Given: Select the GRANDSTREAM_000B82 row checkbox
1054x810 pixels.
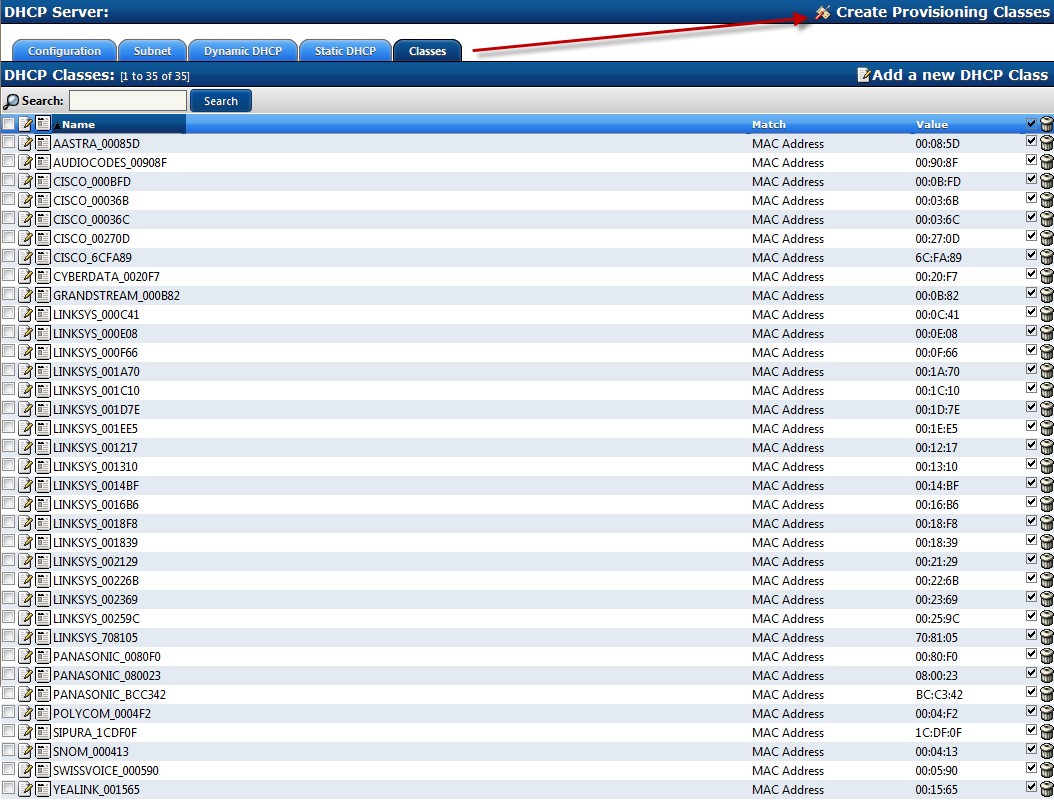Looking at the screenshot, I should tap(9, 294).
